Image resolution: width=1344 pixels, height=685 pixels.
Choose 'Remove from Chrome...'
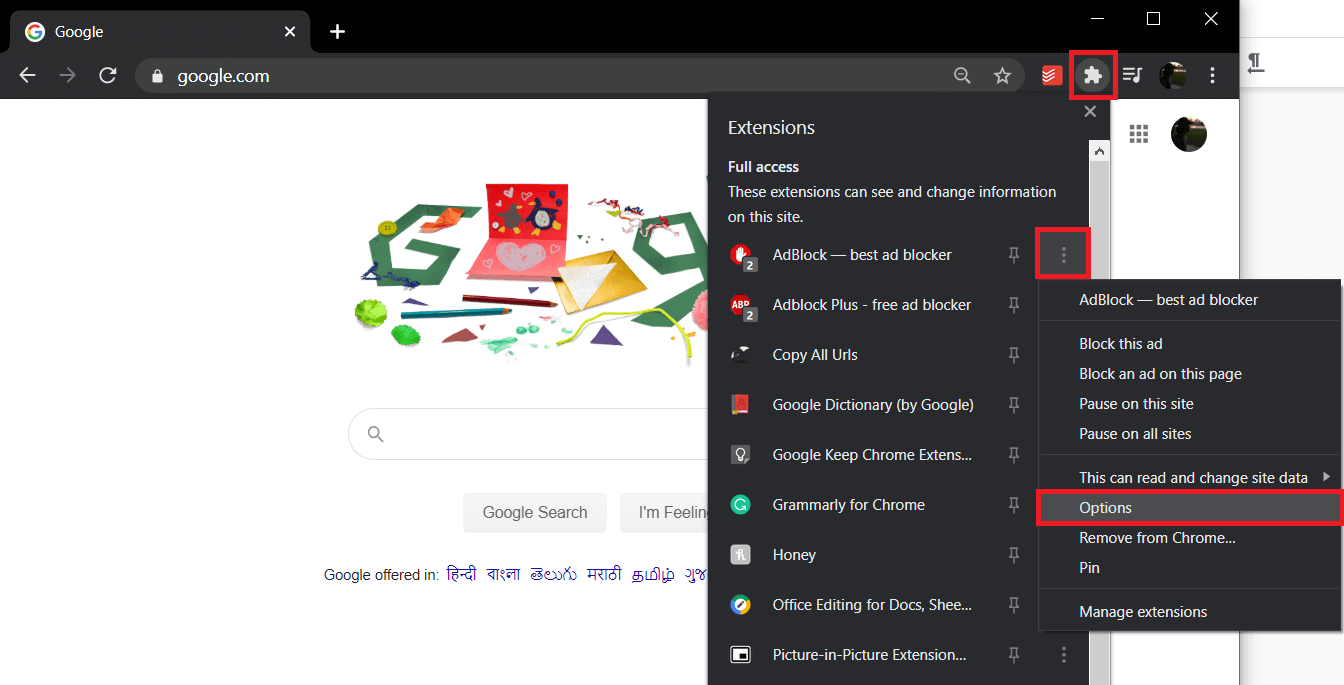tap(1190, 538)
